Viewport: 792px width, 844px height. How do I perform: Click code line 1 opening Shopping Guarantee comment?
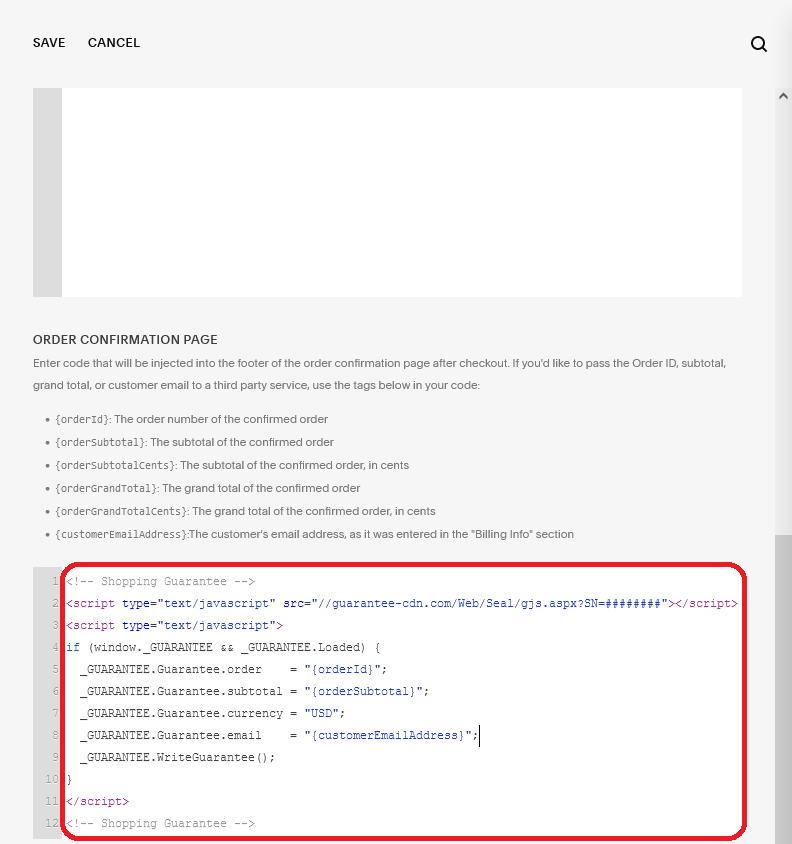coord(160,581)
